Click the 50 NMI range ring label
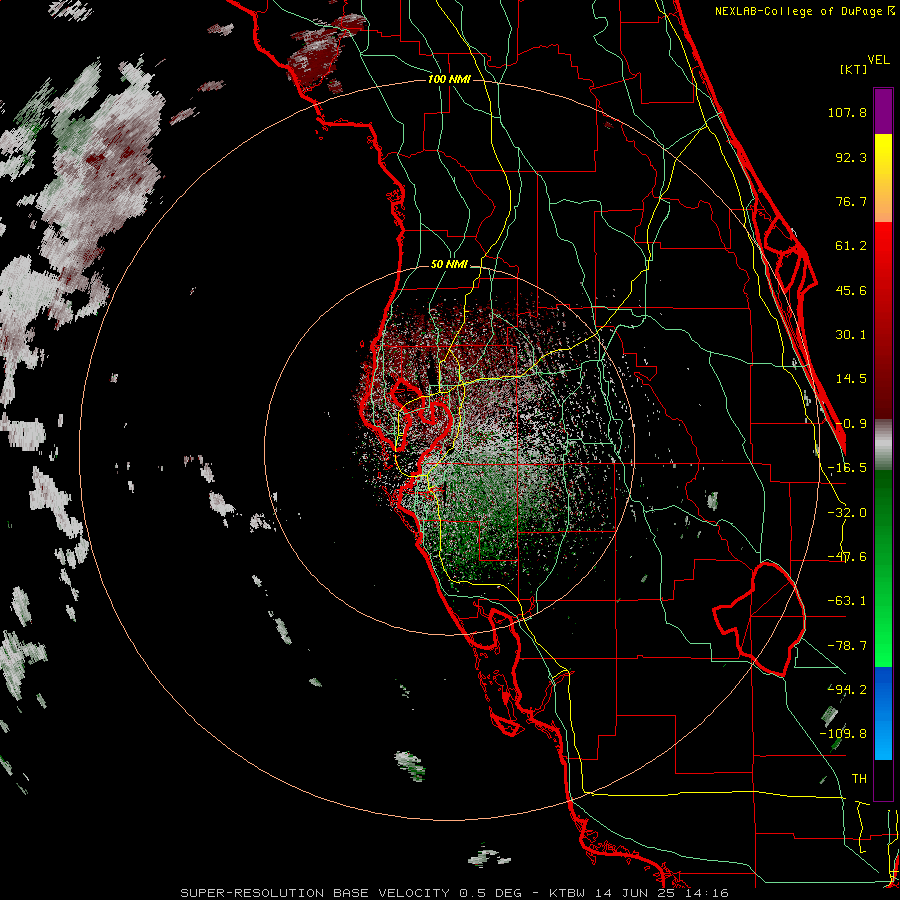 pos(449,265)
